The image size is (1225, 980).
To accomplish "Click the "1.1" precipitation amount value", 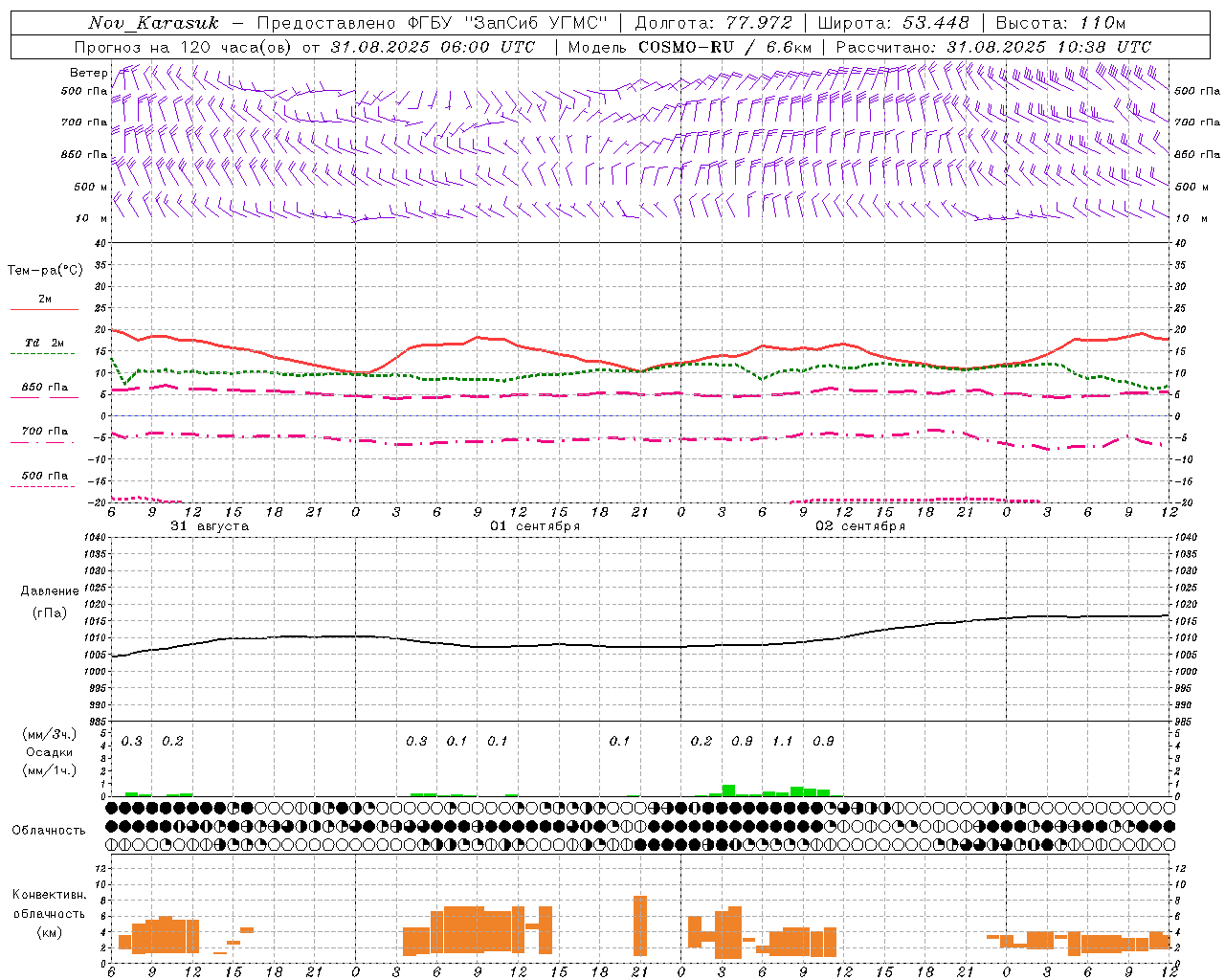I will tap(783, 741).
